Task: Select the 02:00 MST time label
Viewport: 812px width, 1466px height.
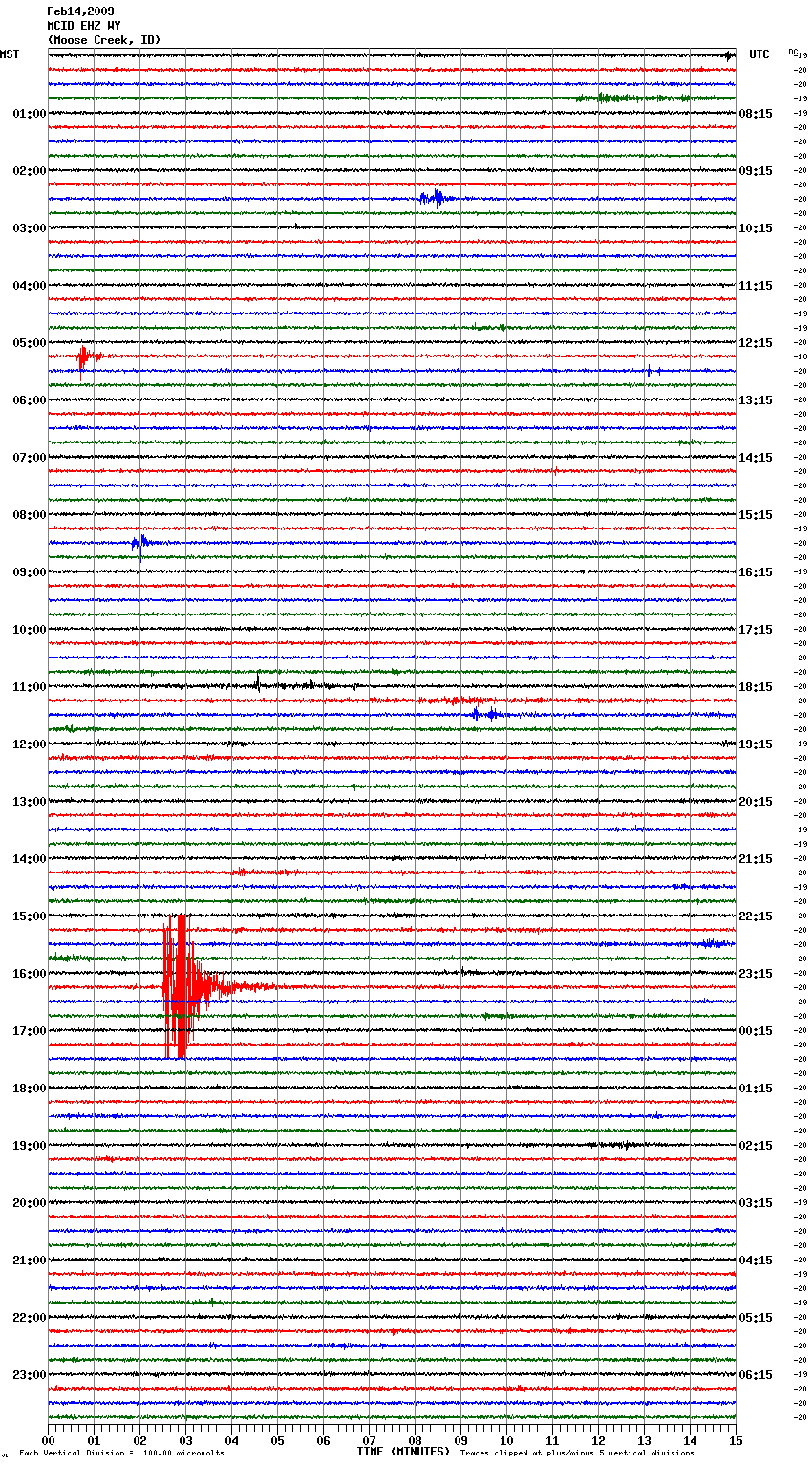Action: 30,171
